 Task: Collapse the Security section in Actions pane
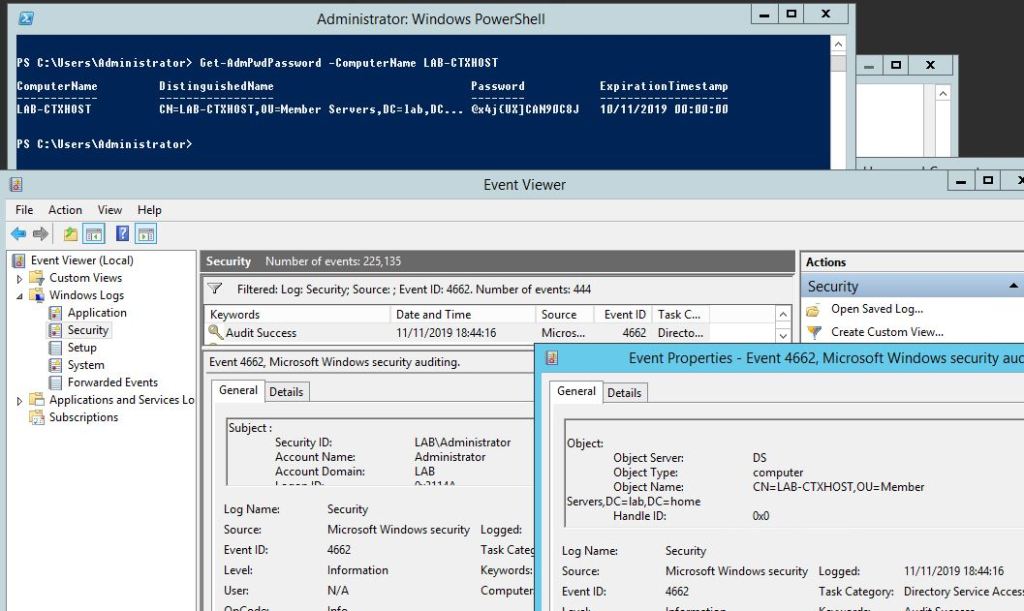[1013, 286]
